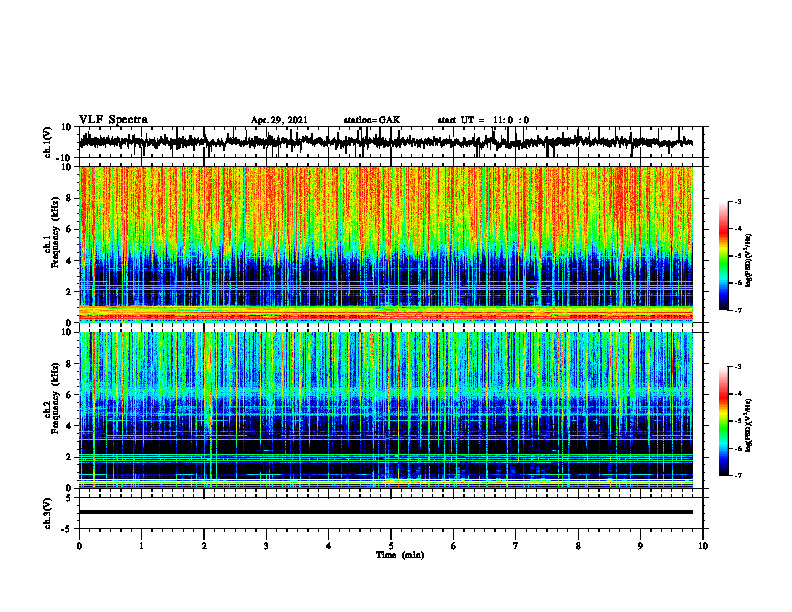Click the "2" kHz tick of ch.2 spectrogram
This screenshot has height=612, width=792.
69,457
